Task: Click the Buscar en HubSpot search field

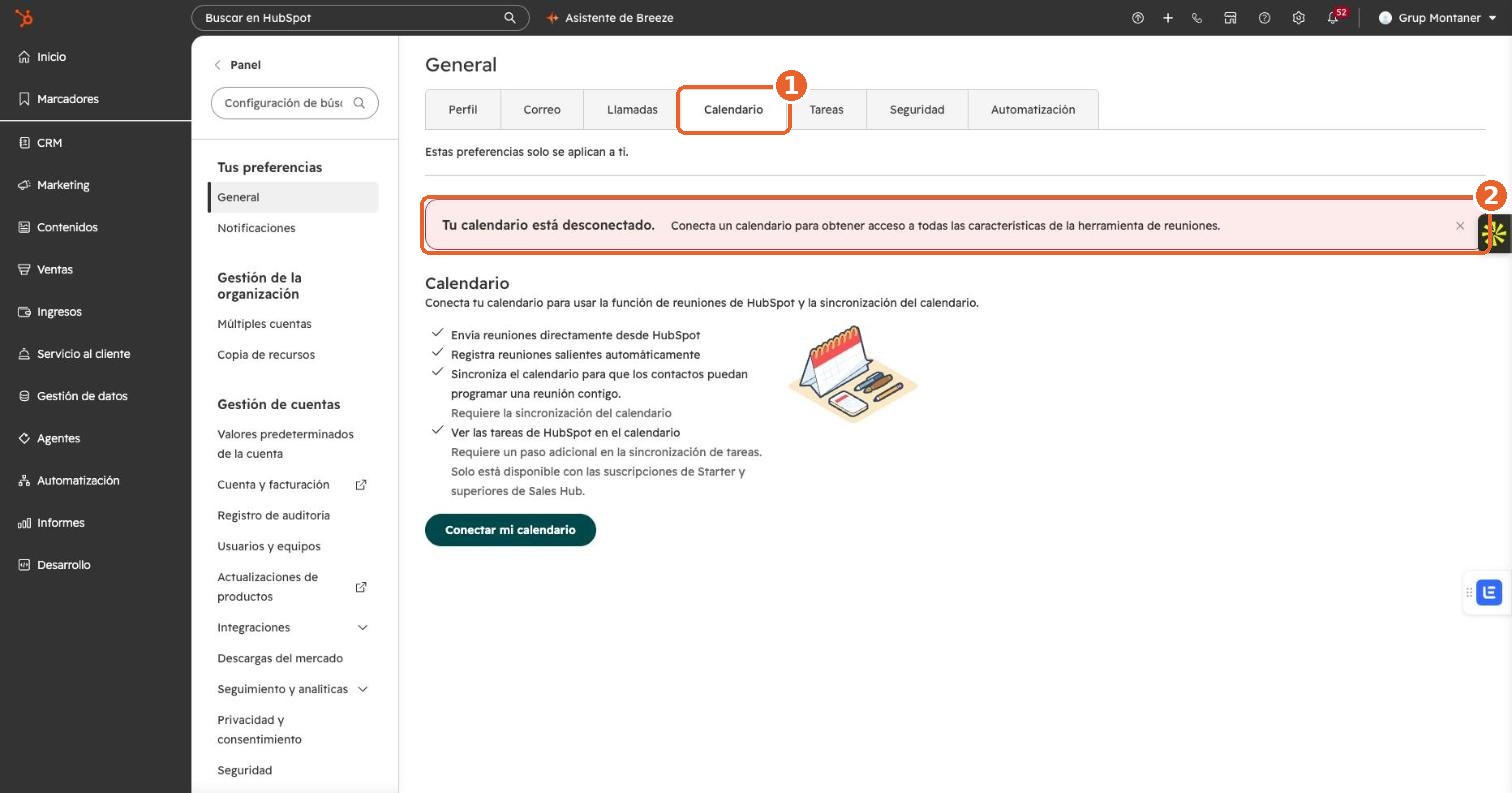Action: 360,18
